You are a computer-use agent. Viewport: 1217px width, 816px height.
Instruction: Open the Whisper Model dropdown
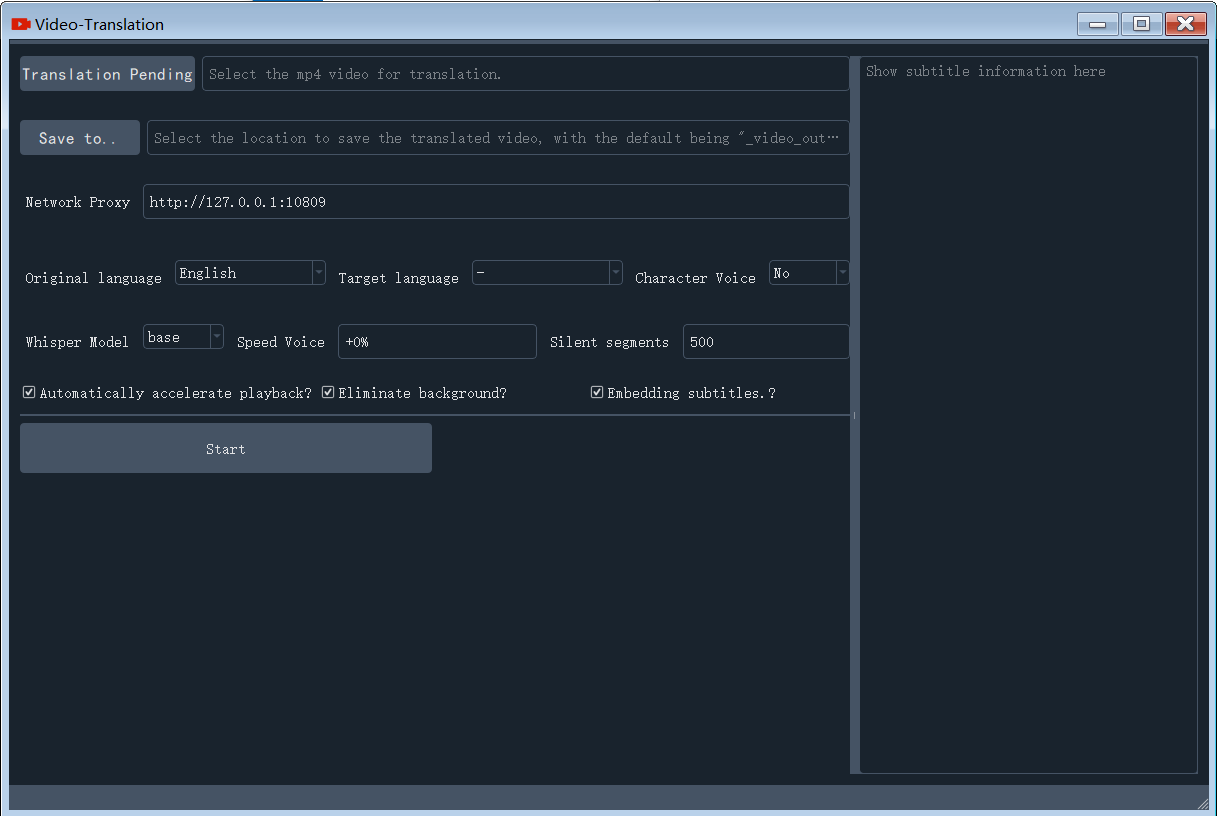coord(183,337)
